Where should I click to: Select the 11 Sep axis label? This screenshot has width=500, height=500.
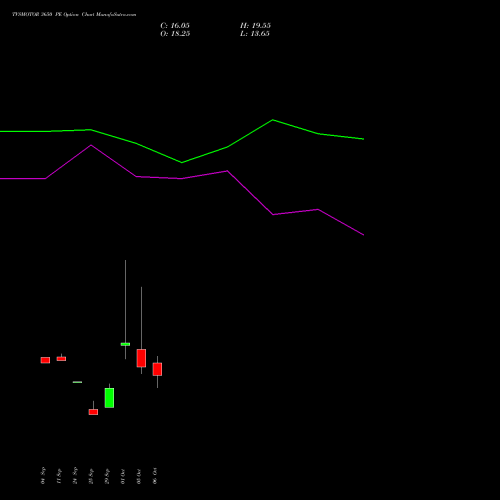[59, 476]
